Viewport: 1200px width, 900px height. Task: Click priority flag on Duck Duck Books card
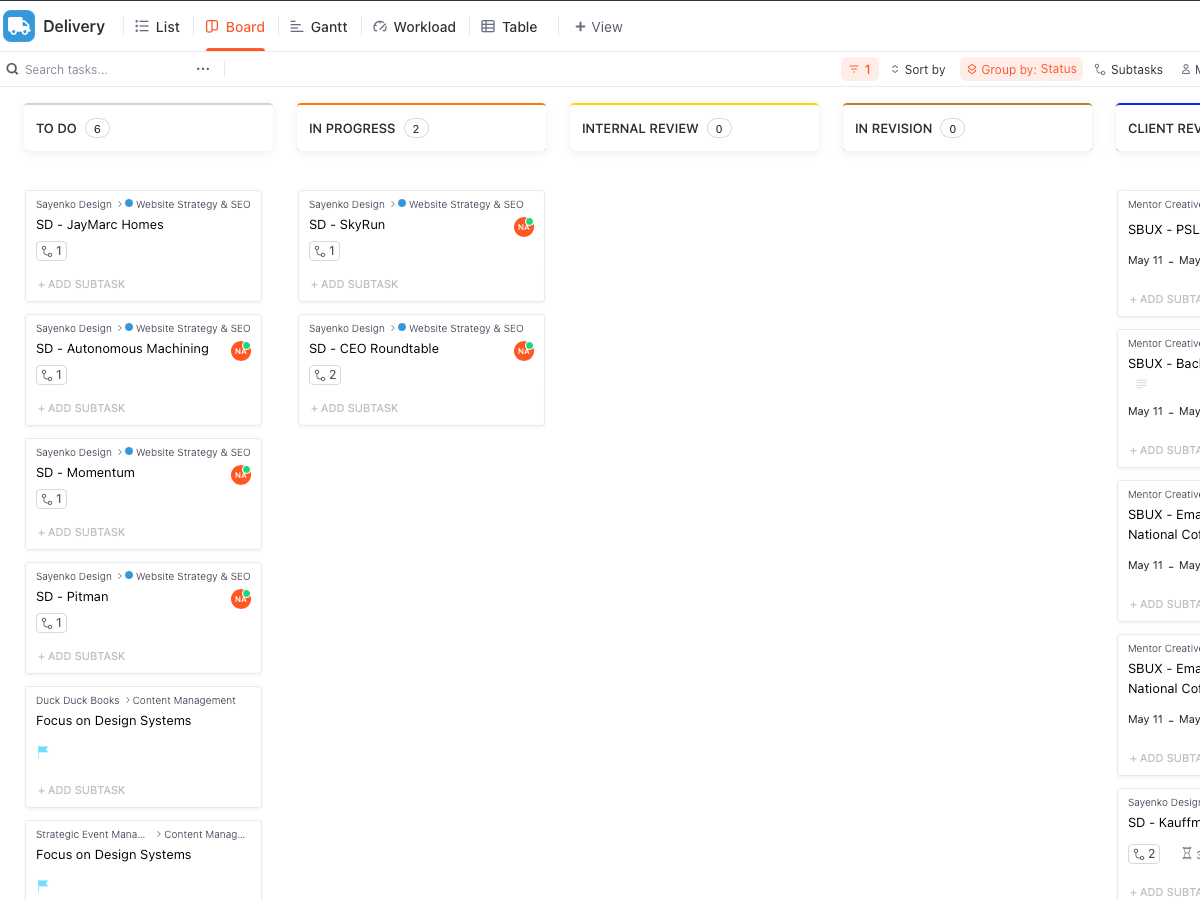pos(43,752)
